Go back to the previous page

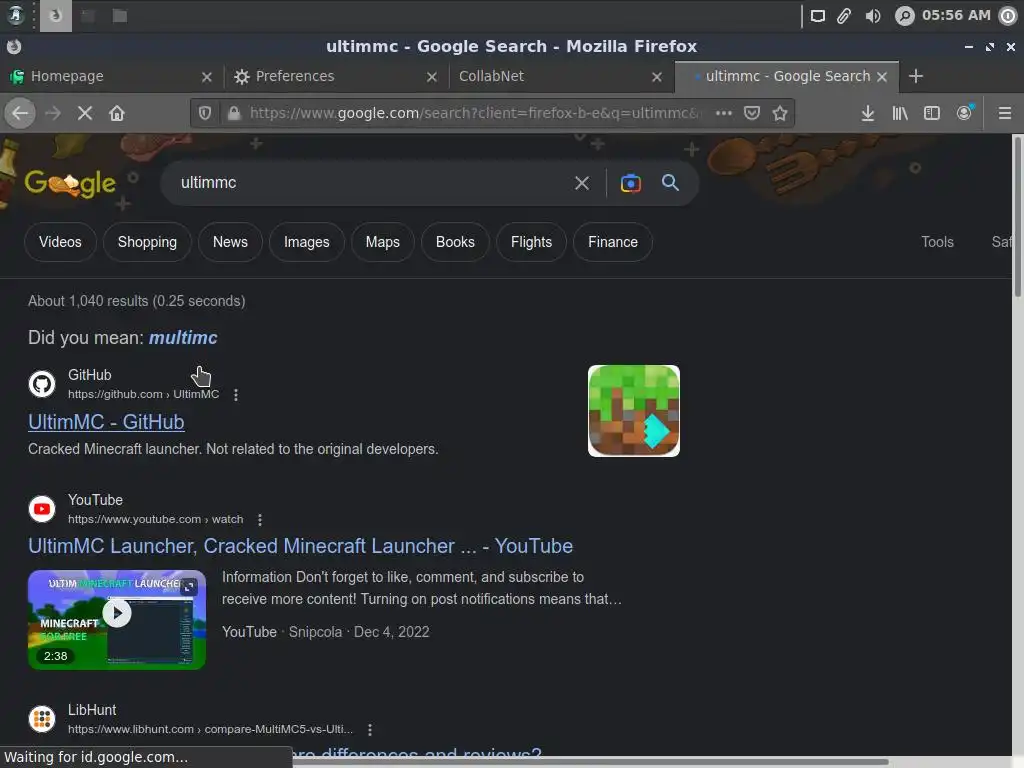(20, 114)
